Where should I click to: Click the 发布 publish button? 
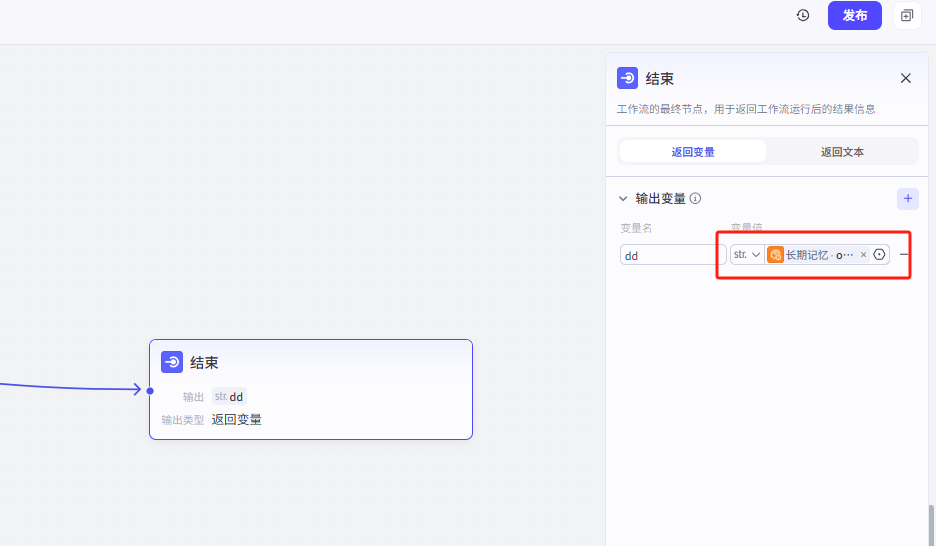pos(854,16)
